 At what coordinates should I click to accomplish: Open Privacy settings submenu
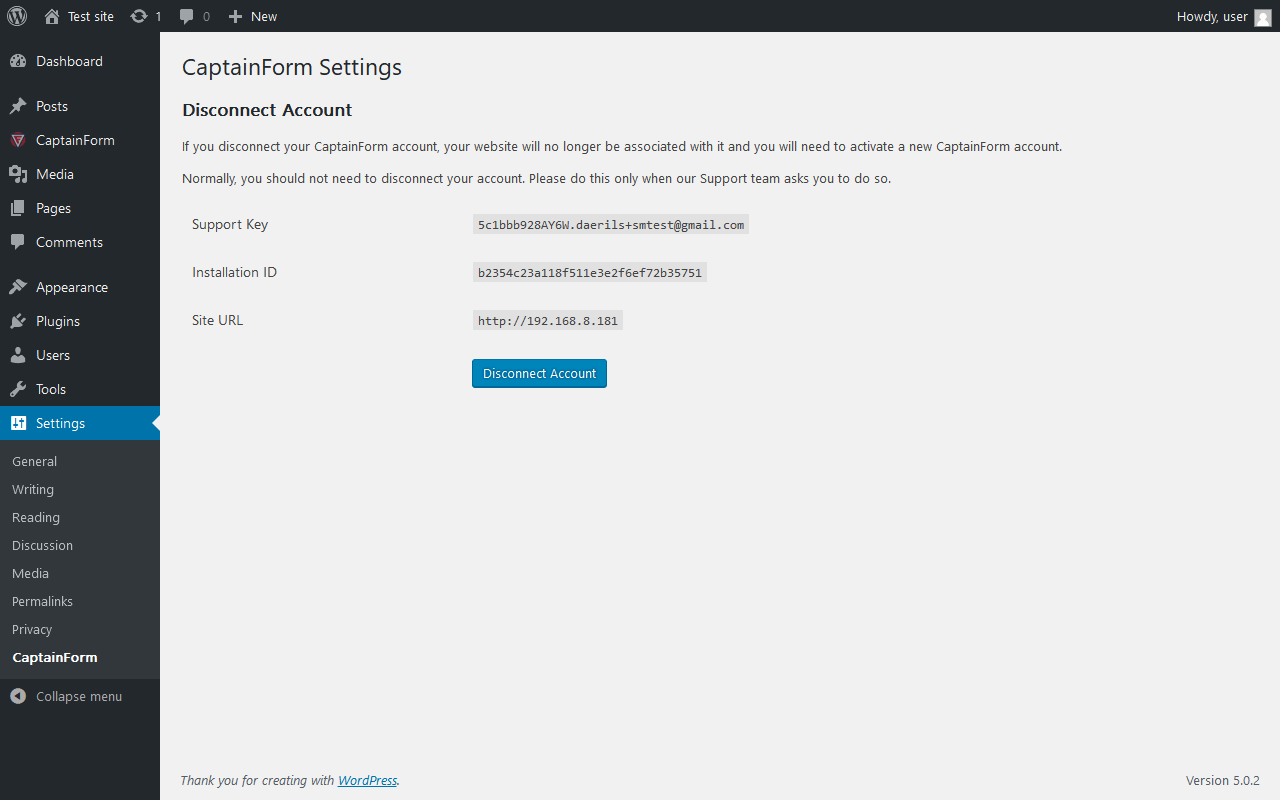32,629
